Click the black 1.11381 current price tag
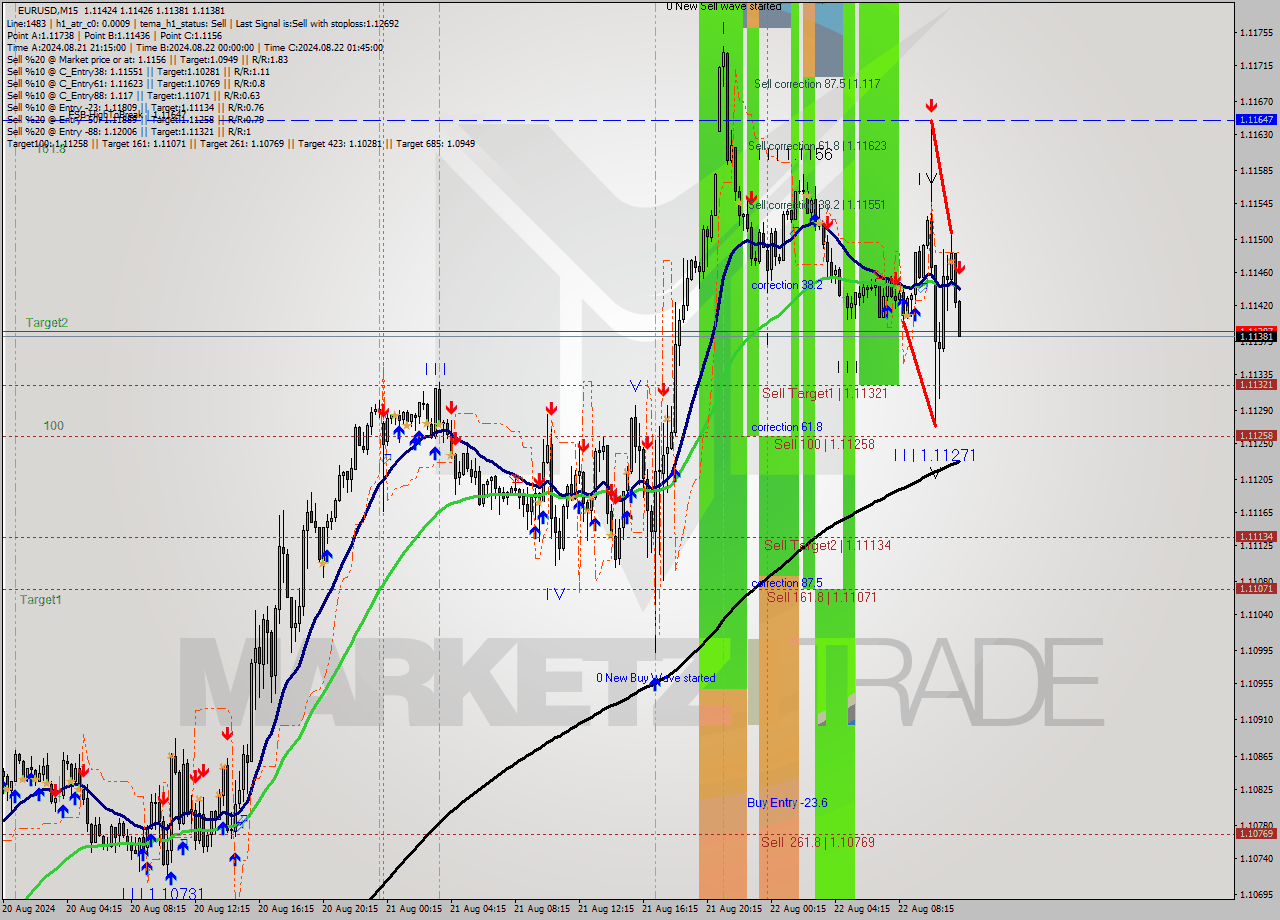 point(1256,337)
